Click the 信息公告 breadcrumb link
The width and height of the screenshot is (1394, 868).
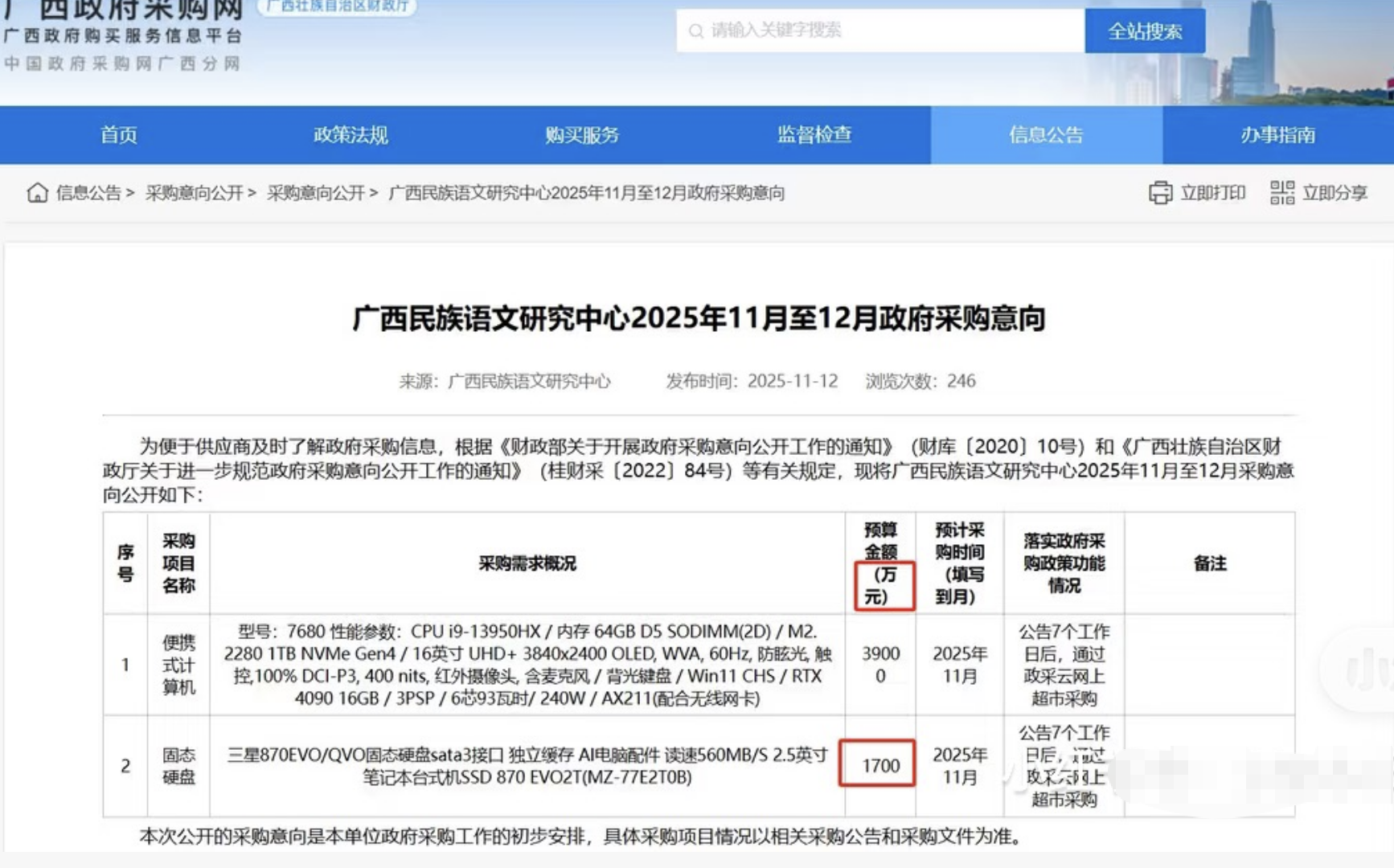88,193
